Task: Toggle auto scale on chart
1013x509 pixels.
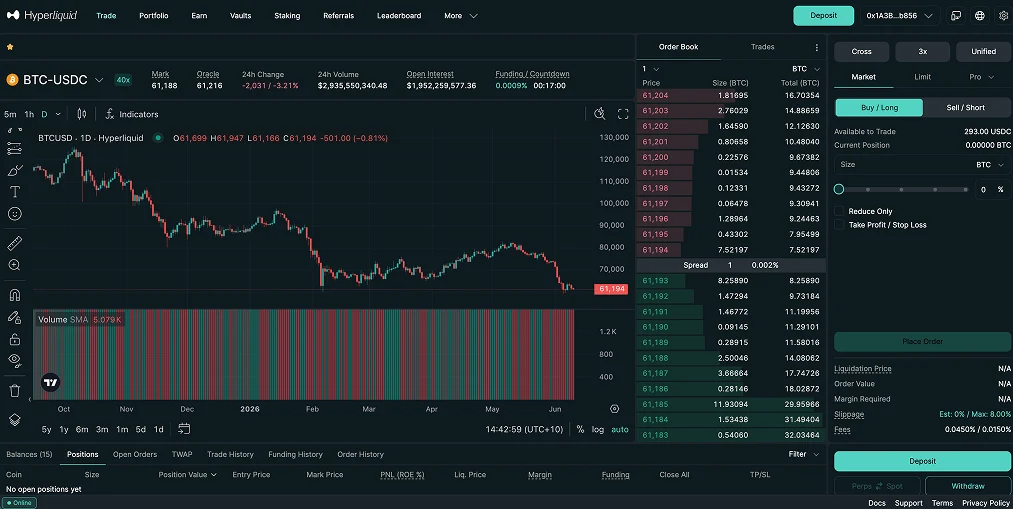Action: point(620,430)
